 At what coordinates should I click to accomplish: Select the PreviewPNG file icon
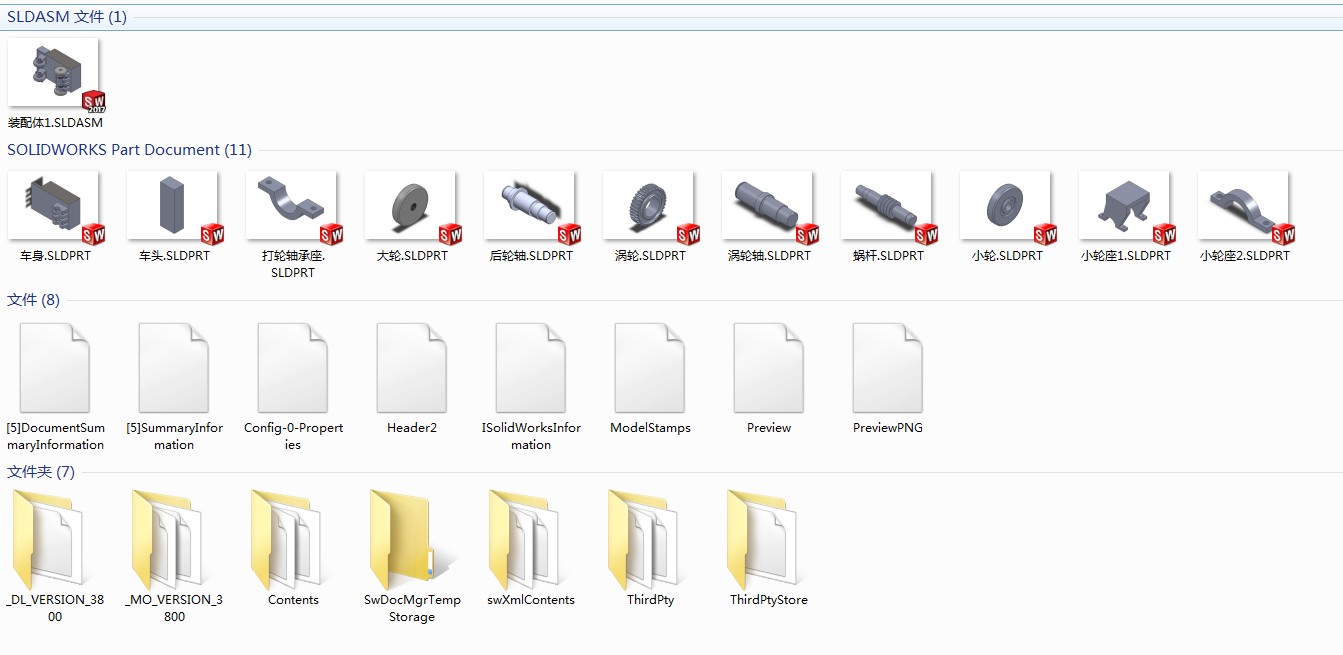point(888,367)
